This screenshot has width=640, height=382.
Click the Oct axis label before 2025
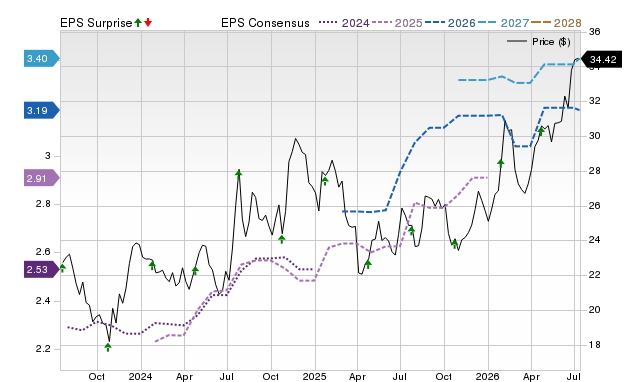[271, 376]
